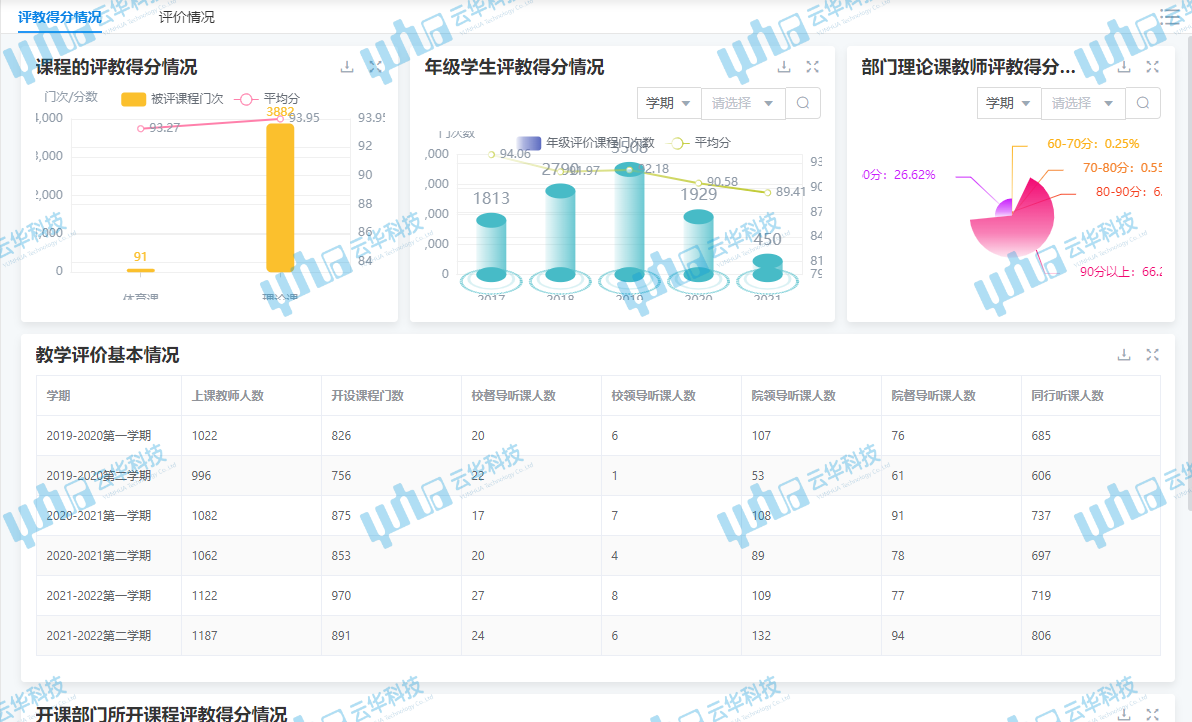Viewport: 1192px width, 722px height.
Task: Click the 80-90分 pie label
Action: coord(1128,192)
